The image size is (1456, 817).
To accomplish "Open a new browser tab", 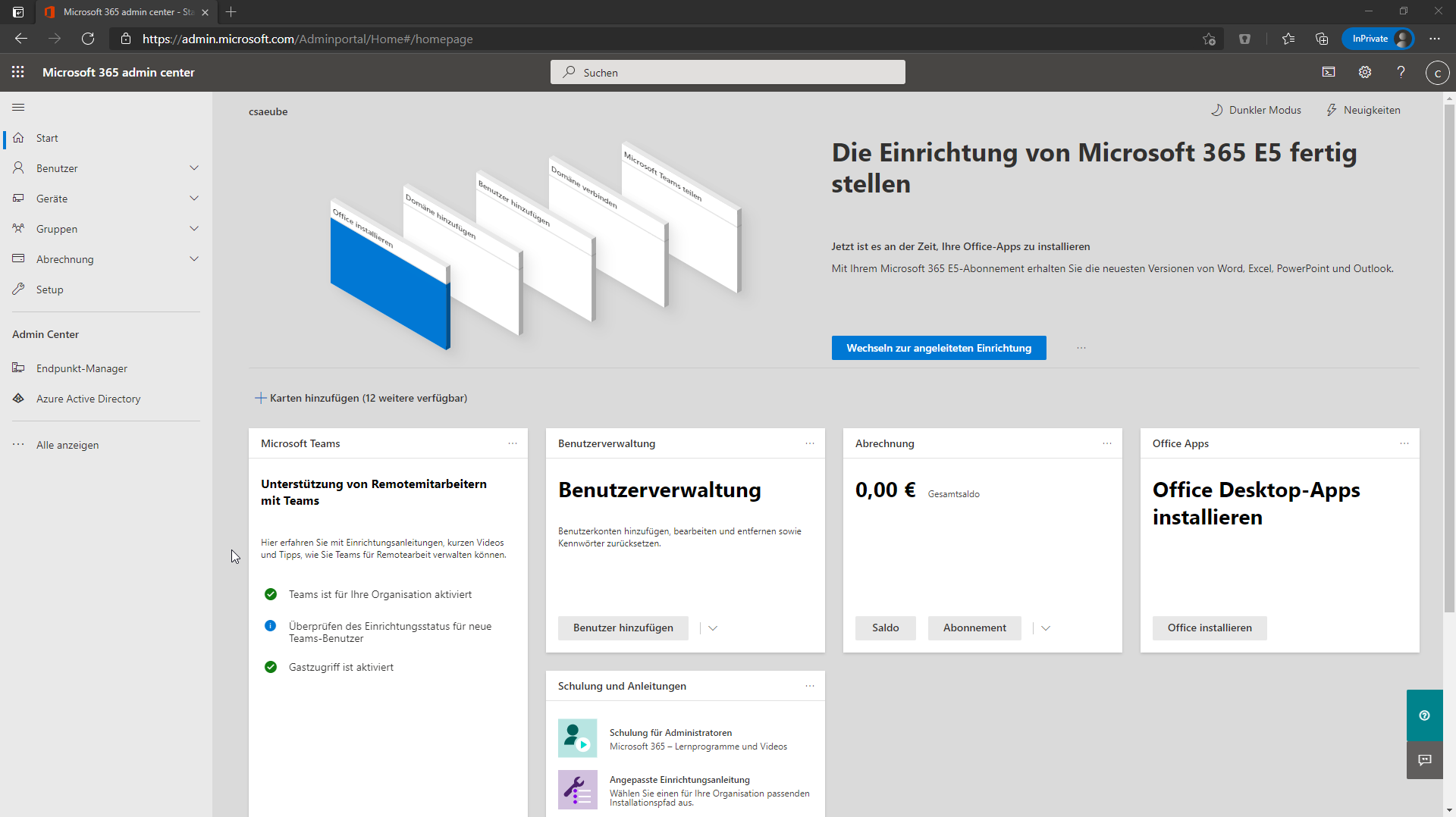I will 231,11.
